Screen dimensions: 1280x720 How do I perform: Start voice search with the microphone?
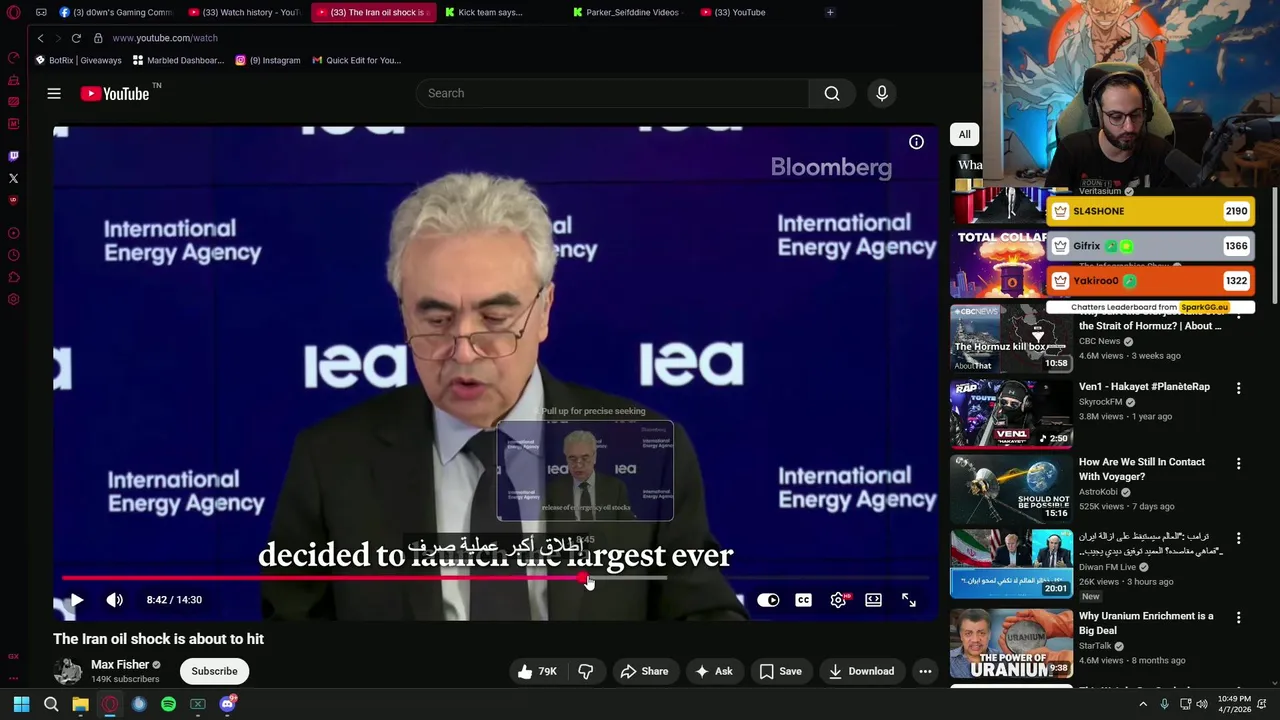tap(881, 93)
